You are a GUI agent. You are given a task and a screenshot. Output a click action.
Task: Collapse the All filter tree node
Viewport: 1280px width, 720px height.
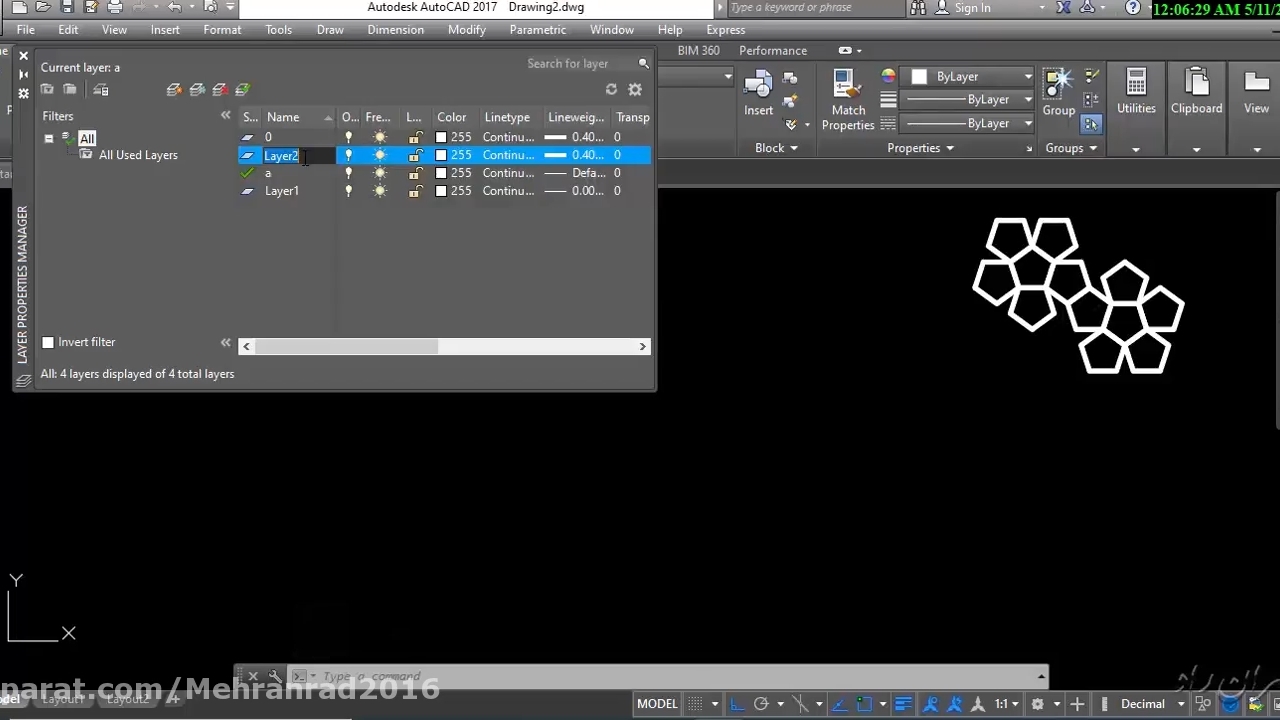click(x=49, y=139)
